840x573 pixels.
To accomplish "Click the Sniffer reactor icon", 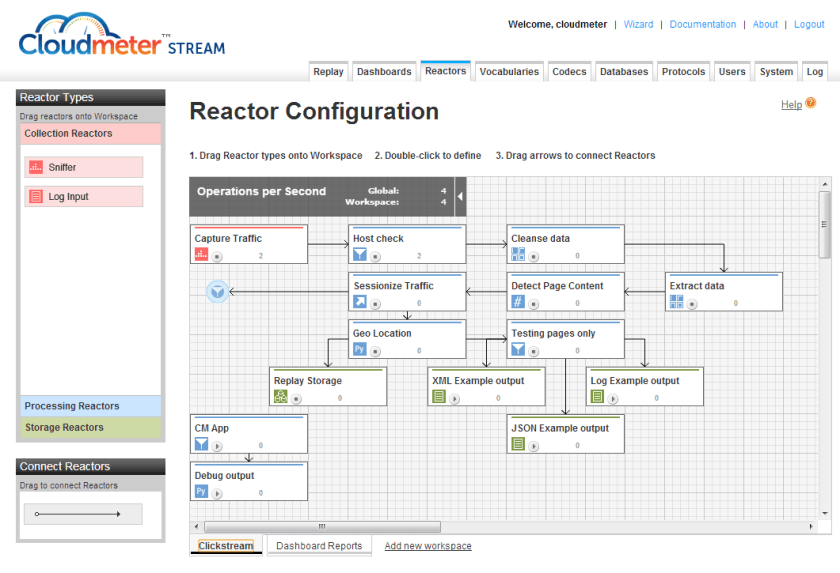I will [x=36, y=167].
